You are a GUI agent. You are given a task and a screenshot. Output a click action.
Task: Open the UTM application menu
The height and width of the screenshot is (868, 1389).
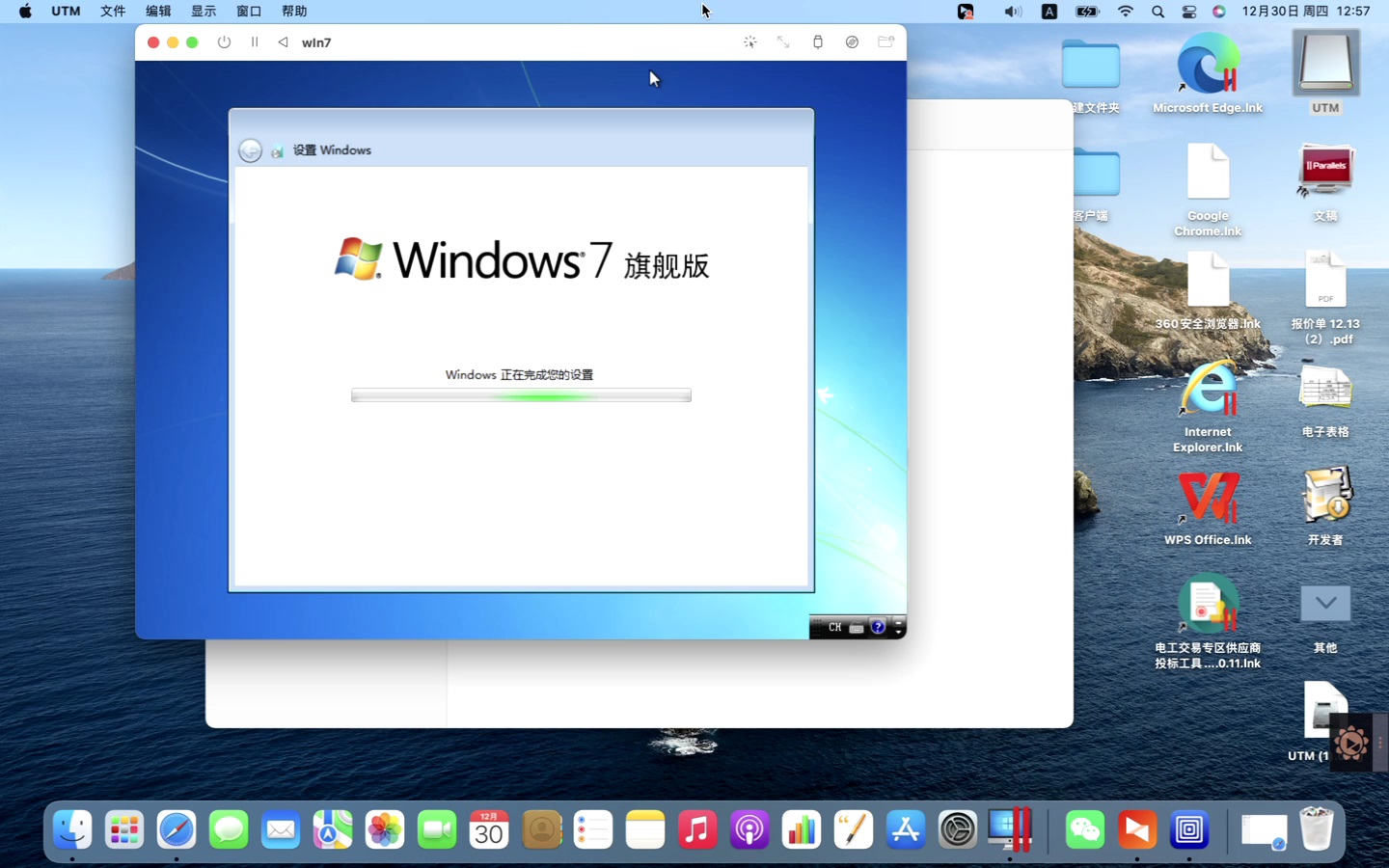click(66, 12)
